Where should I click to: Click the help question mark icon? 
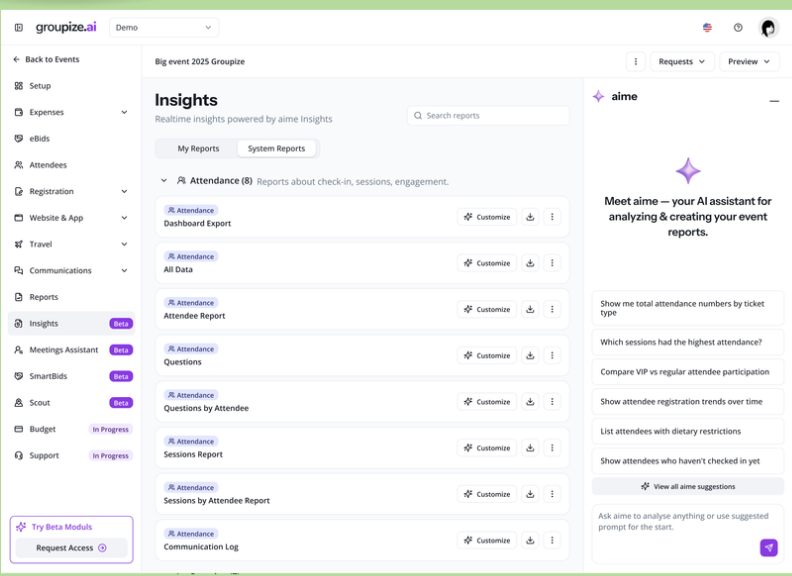point(738,28)
